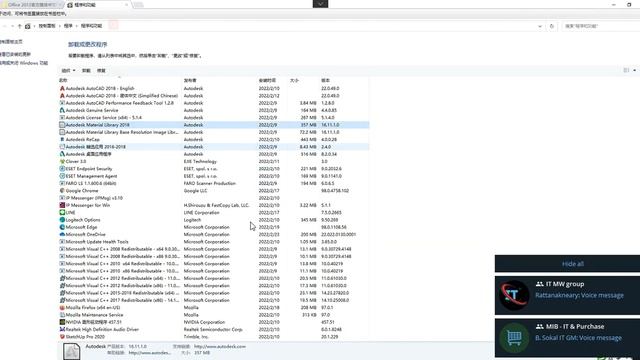Select the 程序和功能 tab
Screen dimensions: 640x360
point(97,4)
